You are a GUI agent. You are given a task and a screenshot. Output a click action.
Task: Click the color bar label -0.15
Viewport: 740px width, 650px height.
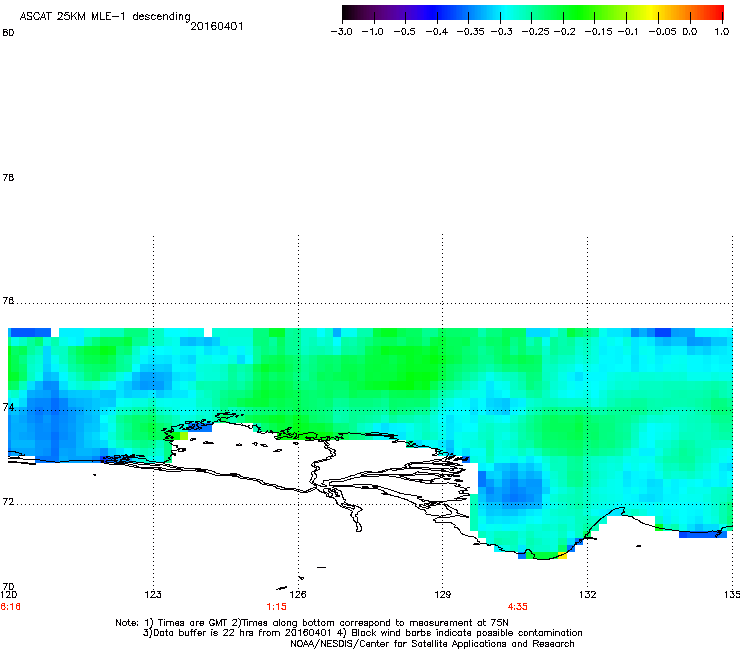click(598, 32)
